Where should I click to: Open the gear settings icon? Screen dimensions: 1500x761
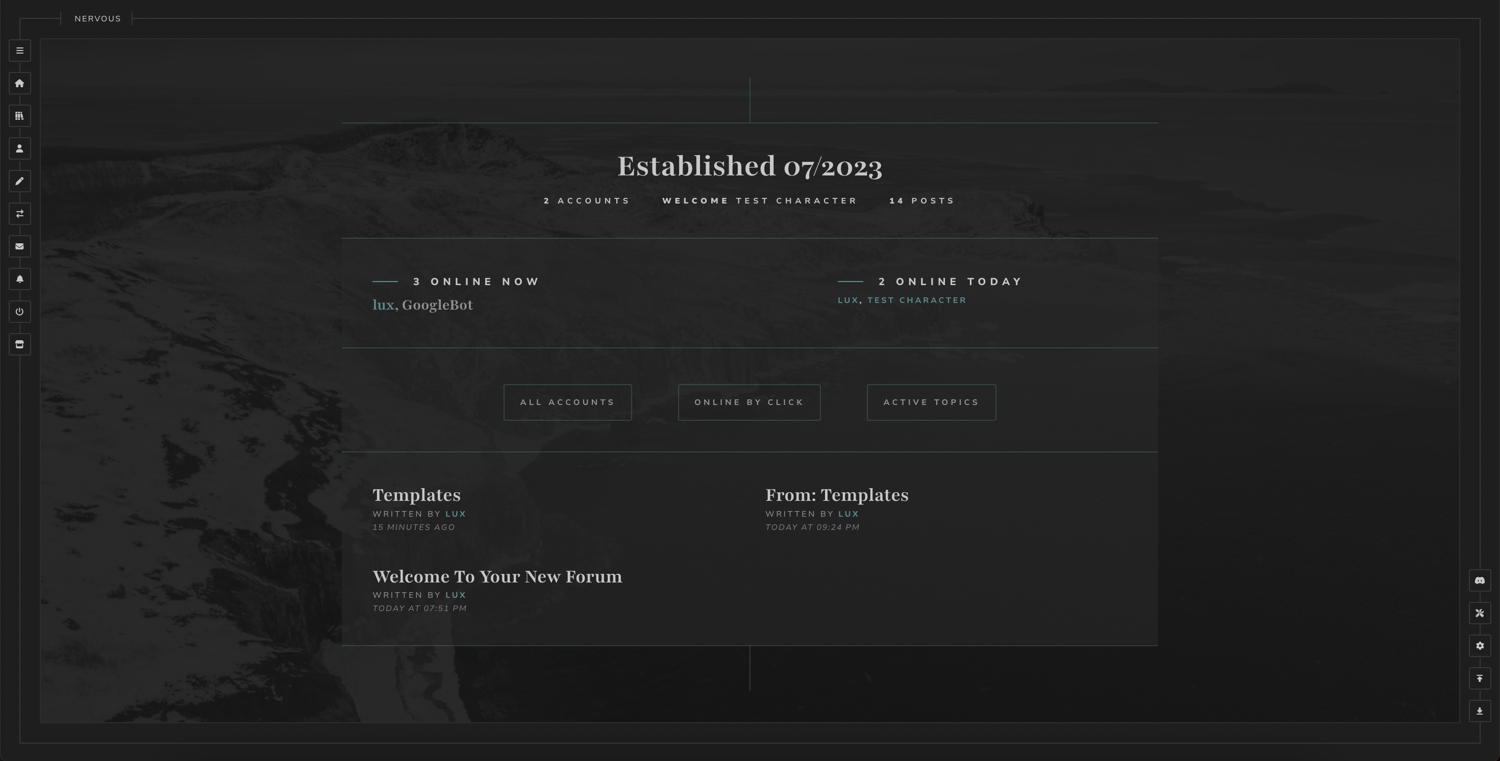(1480, 646)
